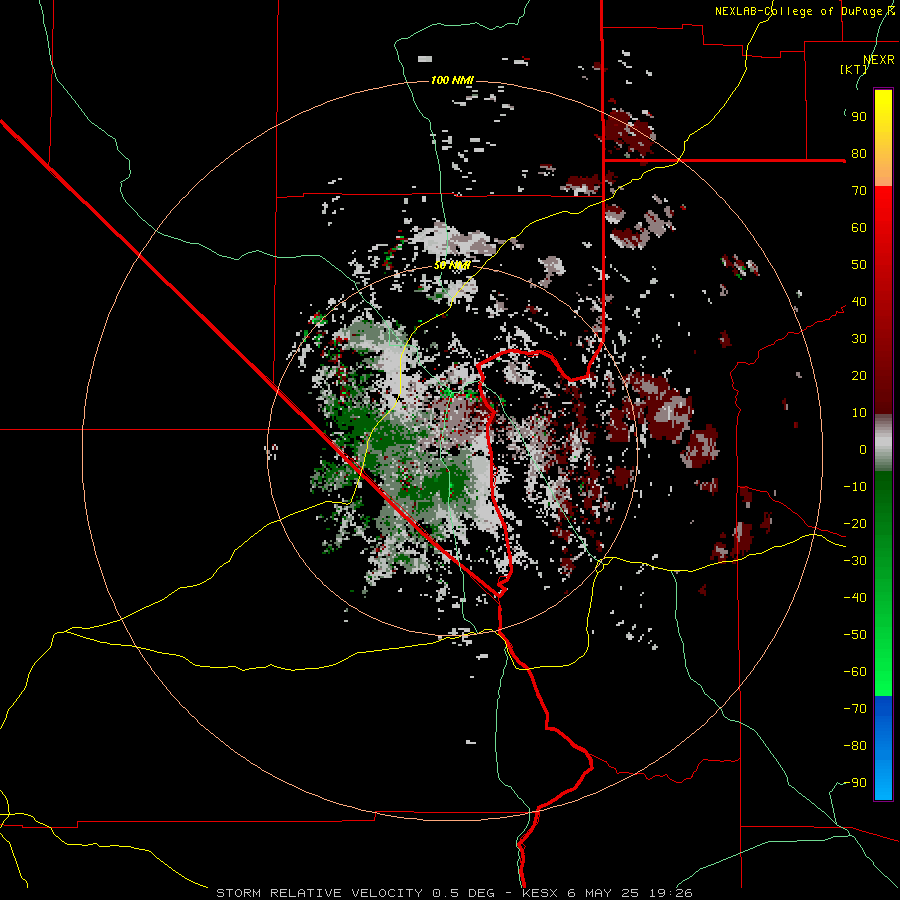The width and height of the screenshot is (900, 900).
Task: Click the "STORM RELATIVE VELOCITY 0.5 DEG" caption
Action: [355, 893]
